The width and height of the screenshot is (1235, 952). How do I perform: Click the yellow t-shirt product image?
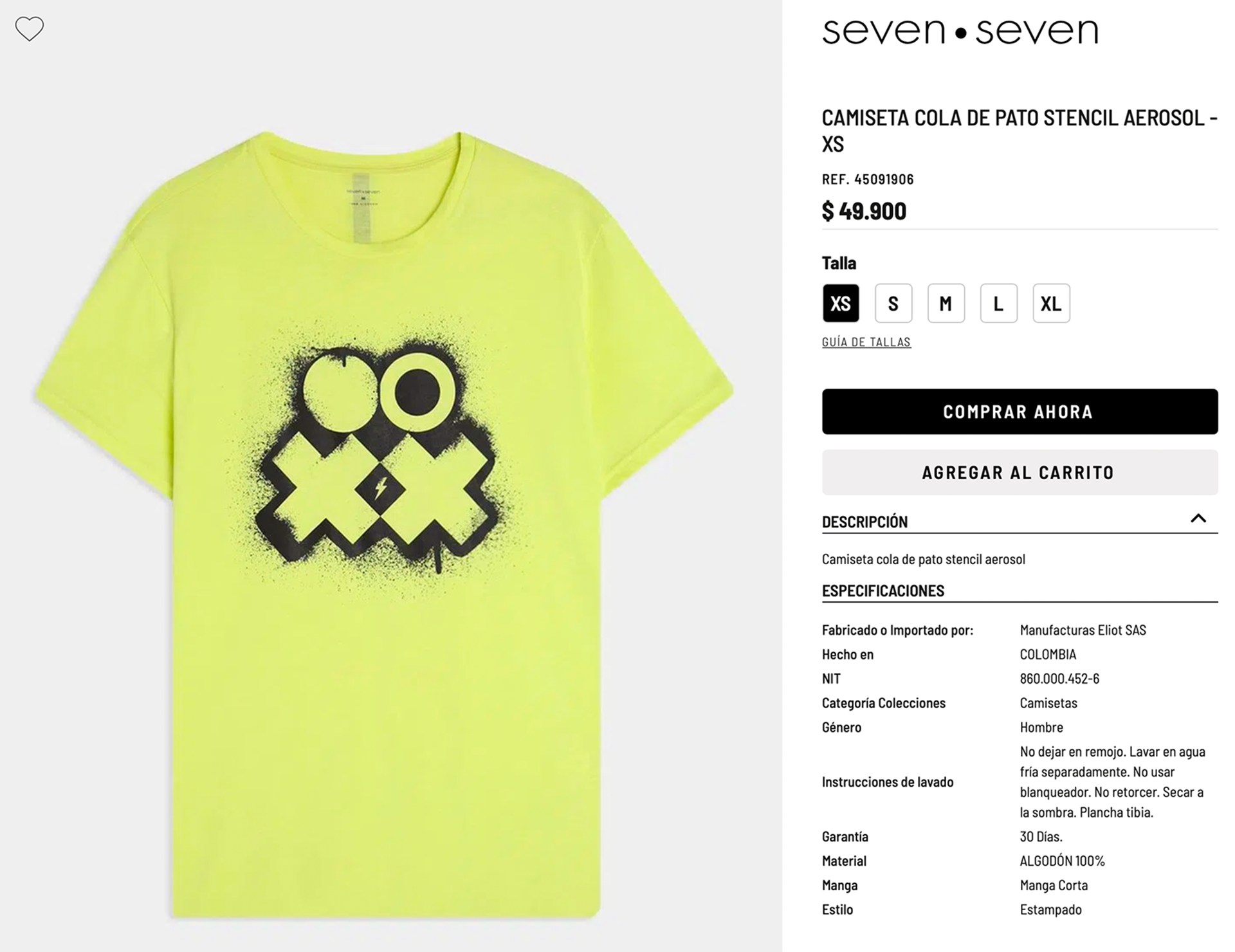pyautogui.click(x=385, y=524)
